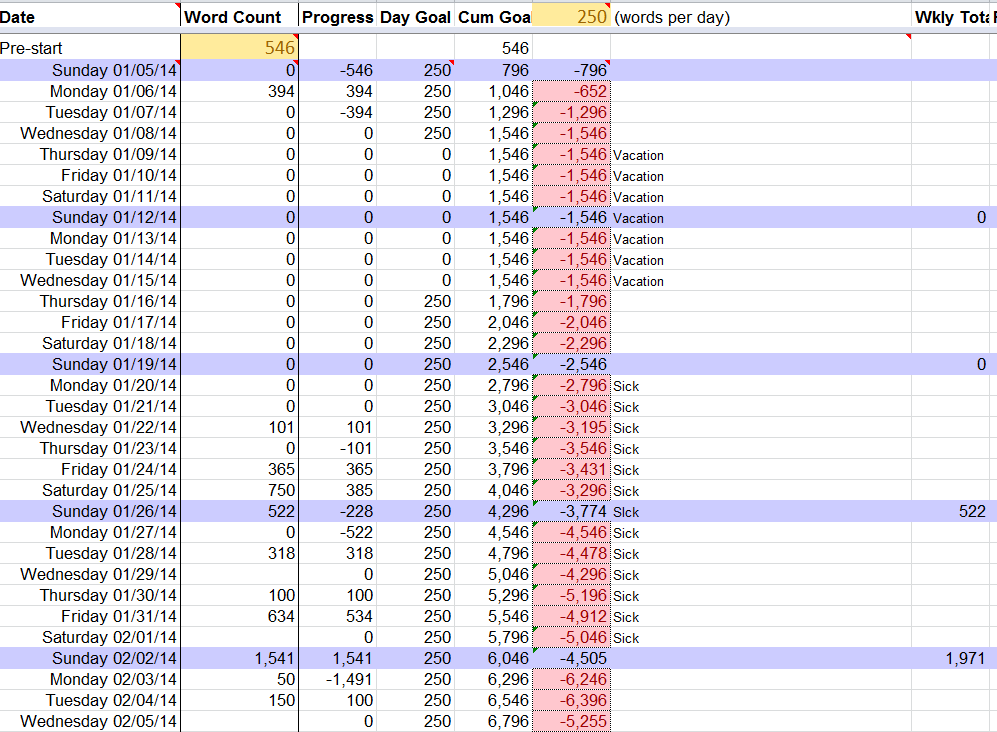Click the "(words per day)" label cell

pyautogui.click(x=672, y=17)
